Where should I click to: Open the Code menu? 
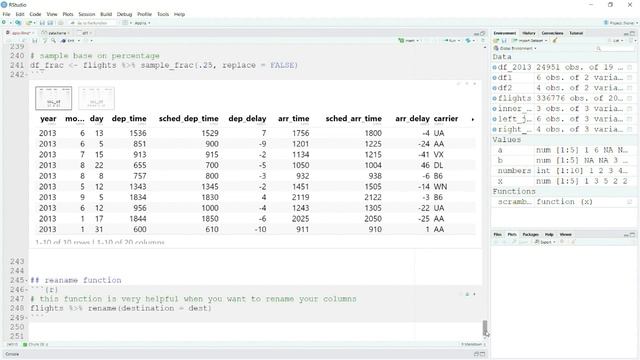pos(35,14)
